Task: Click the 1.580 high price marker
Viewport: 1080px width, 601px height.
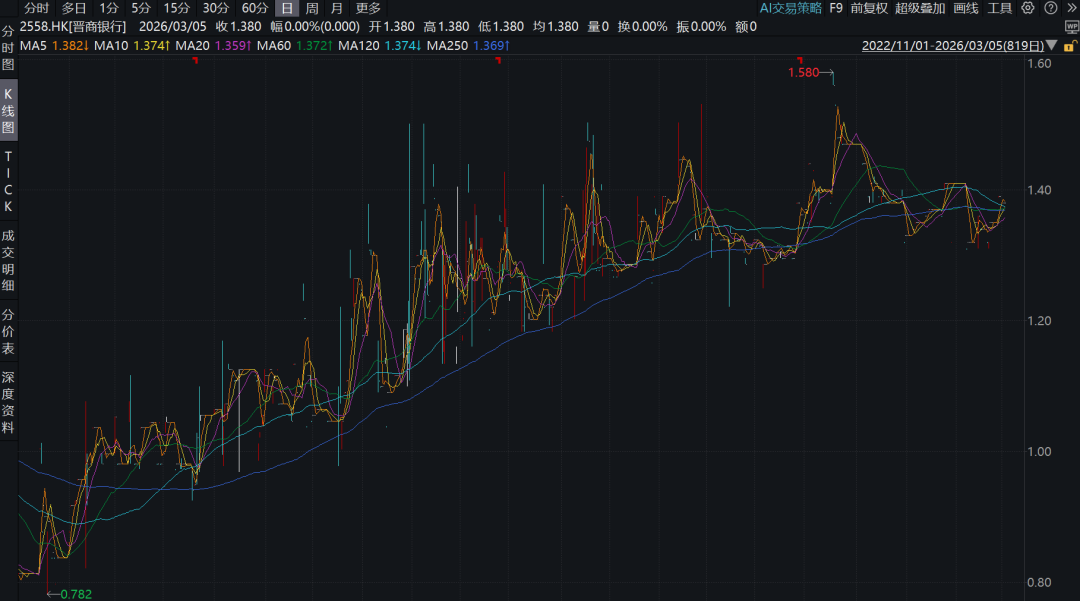Action: [803, 72]
